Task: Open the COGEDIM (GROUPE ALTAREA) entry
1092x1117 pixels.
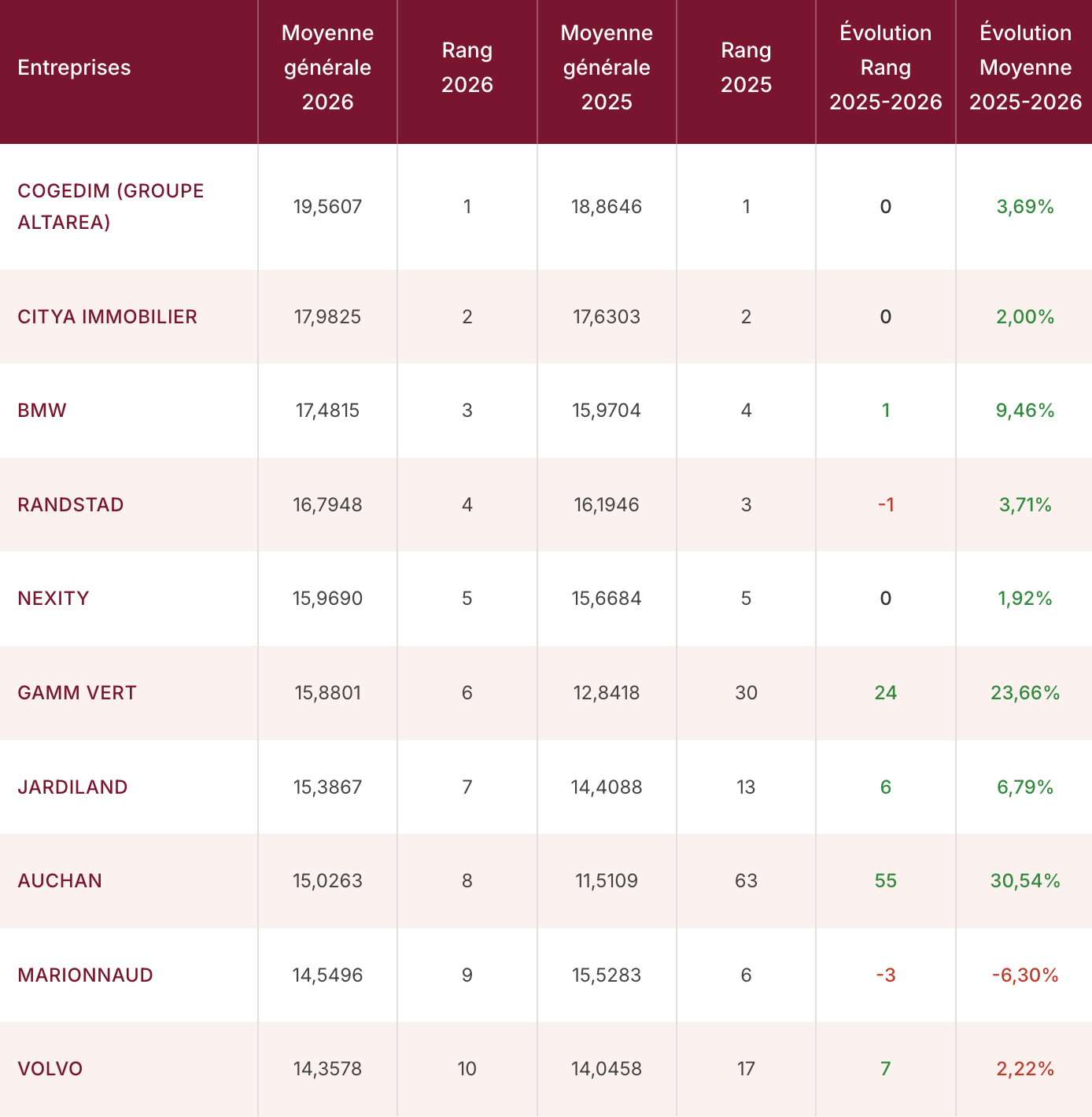Action: coord(111,207)
